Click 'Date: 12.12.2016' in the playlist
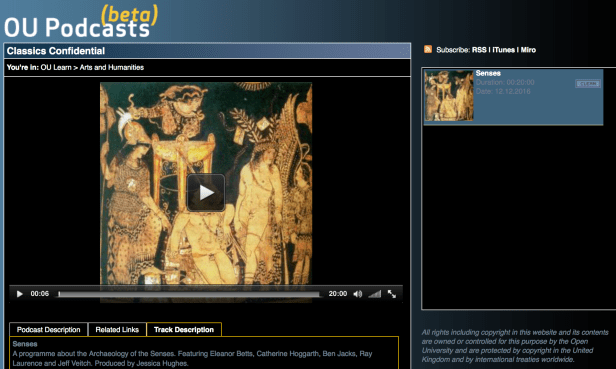 point(503,91)
